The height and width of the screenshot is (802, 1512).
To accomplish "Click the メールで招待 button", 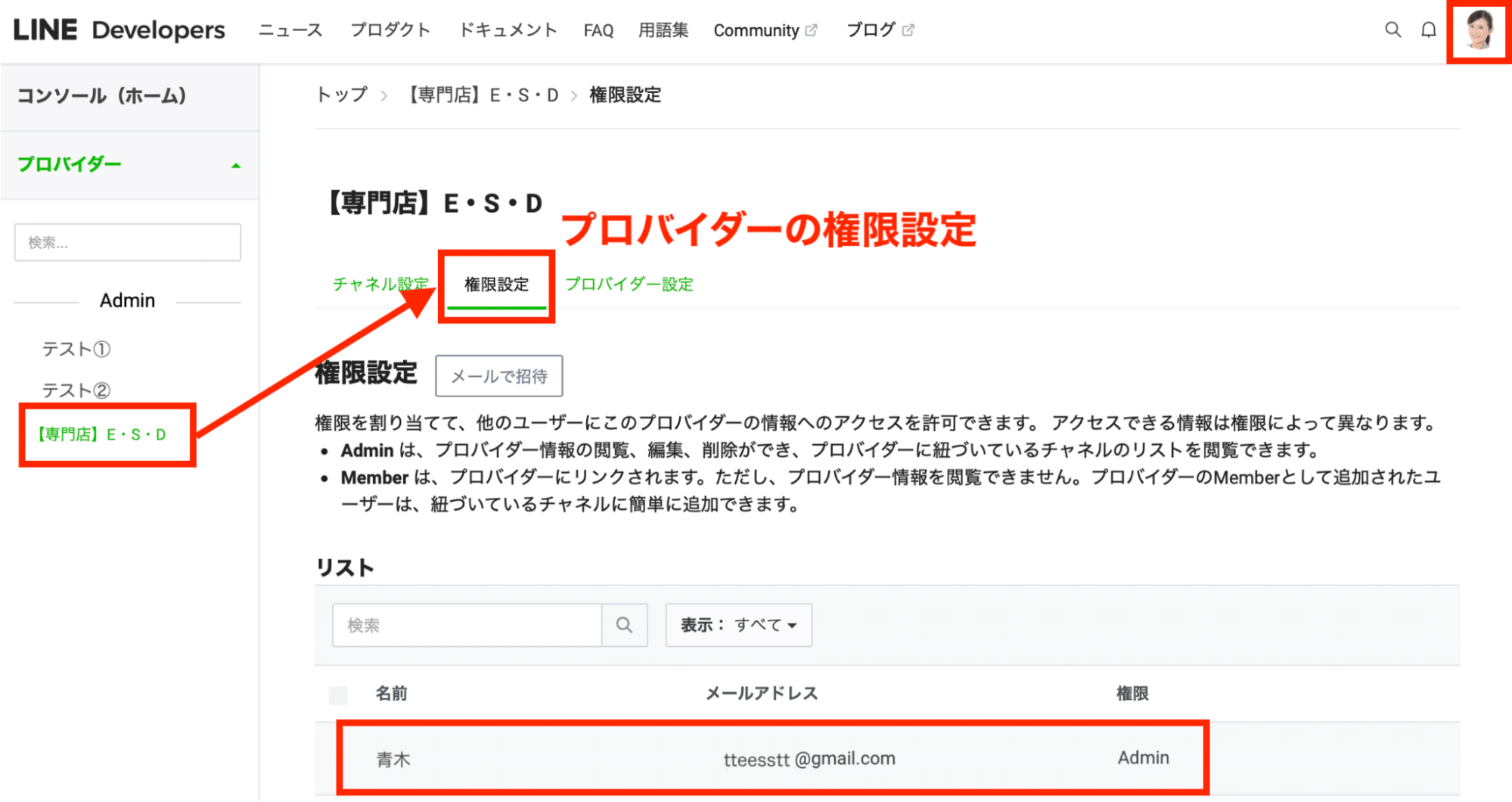I will click(498, 375).
